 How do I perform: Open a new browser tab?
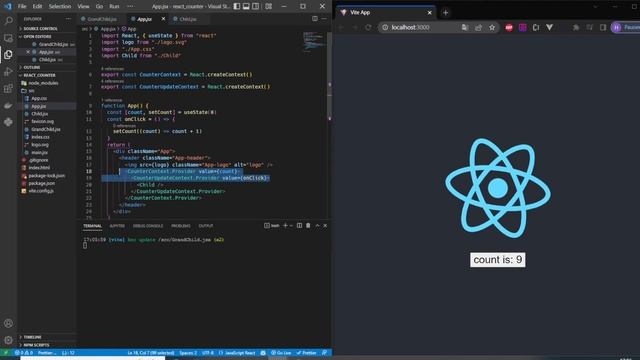[x=445, y=13]
